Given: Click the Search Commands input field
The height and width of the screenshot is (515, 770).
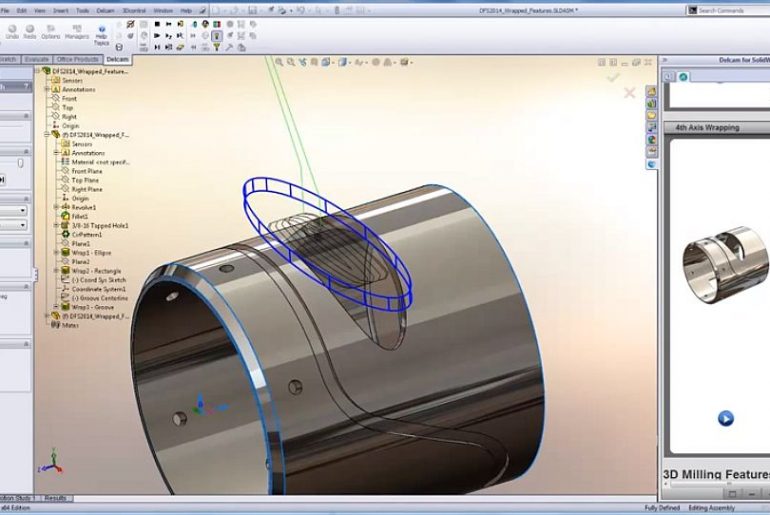Looking at the screenshot, I should [x=730, y=10].
